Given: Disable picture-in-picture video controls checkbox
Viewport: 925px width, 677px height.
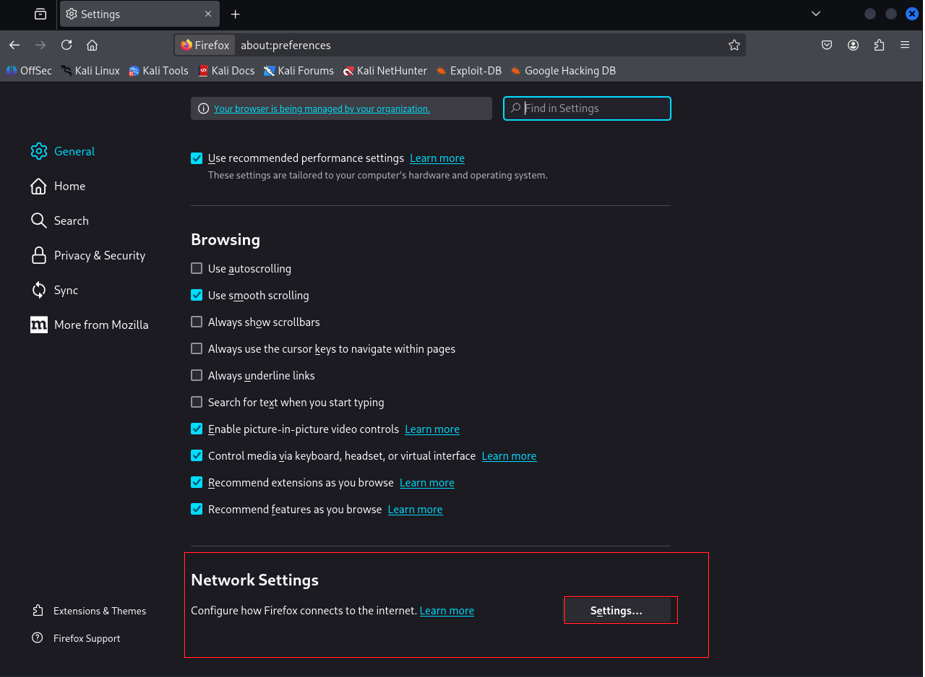Looking at the screenshot, I should (x=196, y=429).
